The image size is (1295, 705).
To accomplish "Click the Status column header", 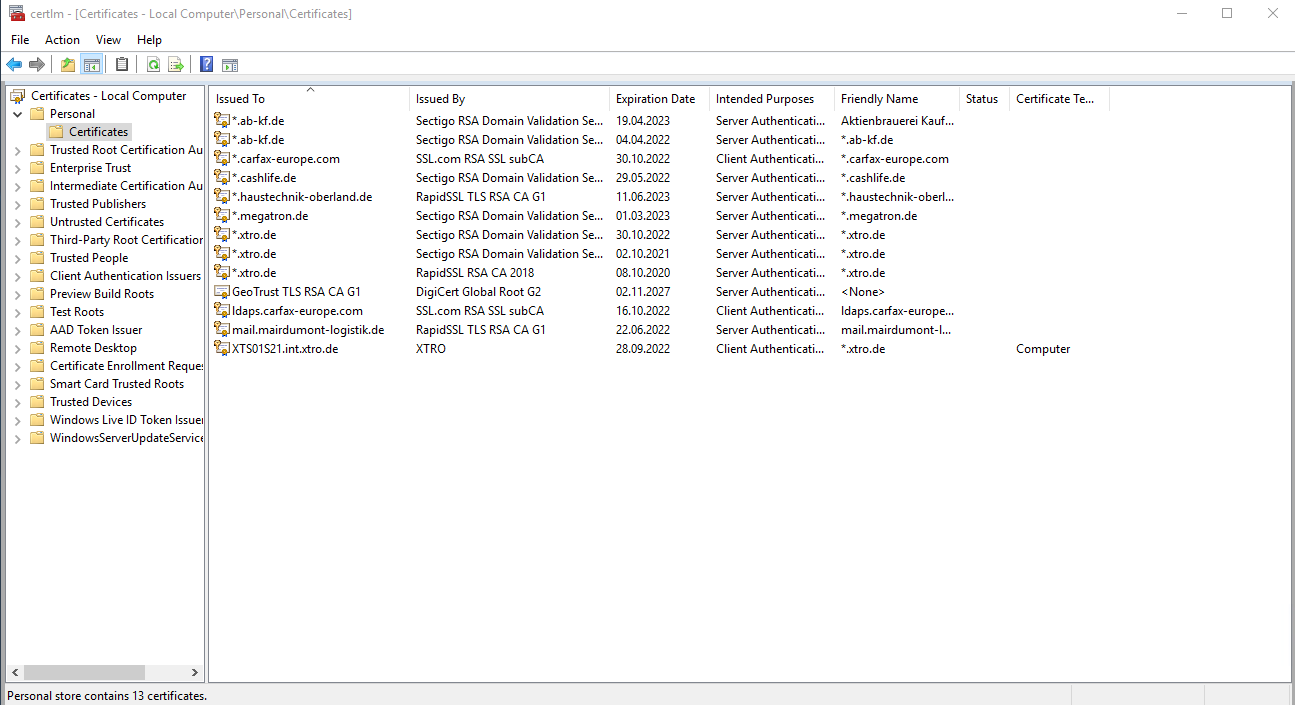I will (985, 99).
